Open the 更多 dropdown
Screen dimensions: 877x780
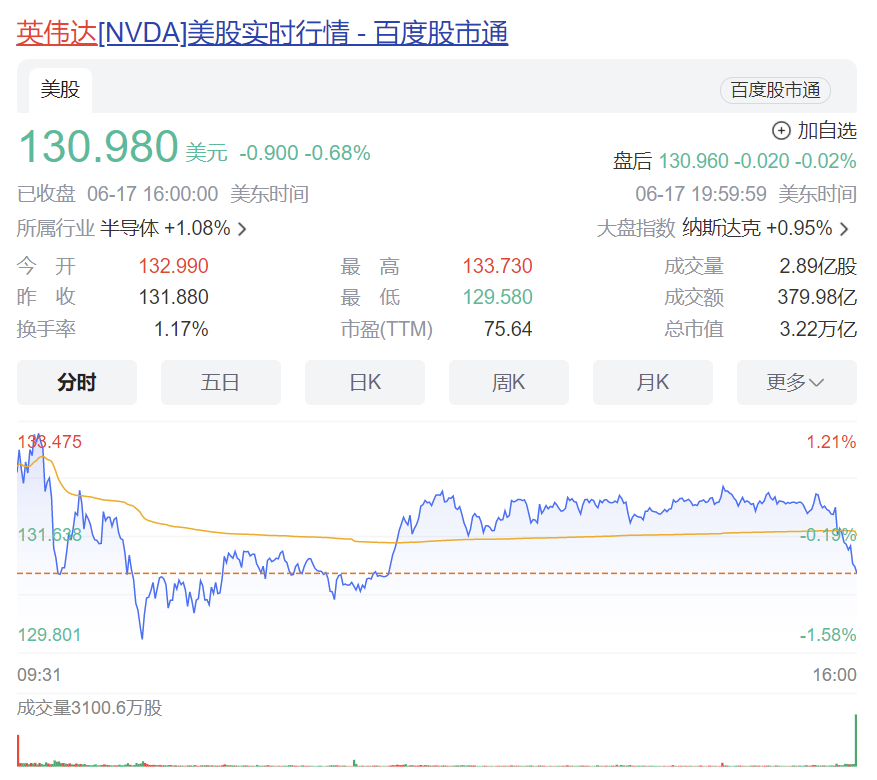[x=796, y=382]
